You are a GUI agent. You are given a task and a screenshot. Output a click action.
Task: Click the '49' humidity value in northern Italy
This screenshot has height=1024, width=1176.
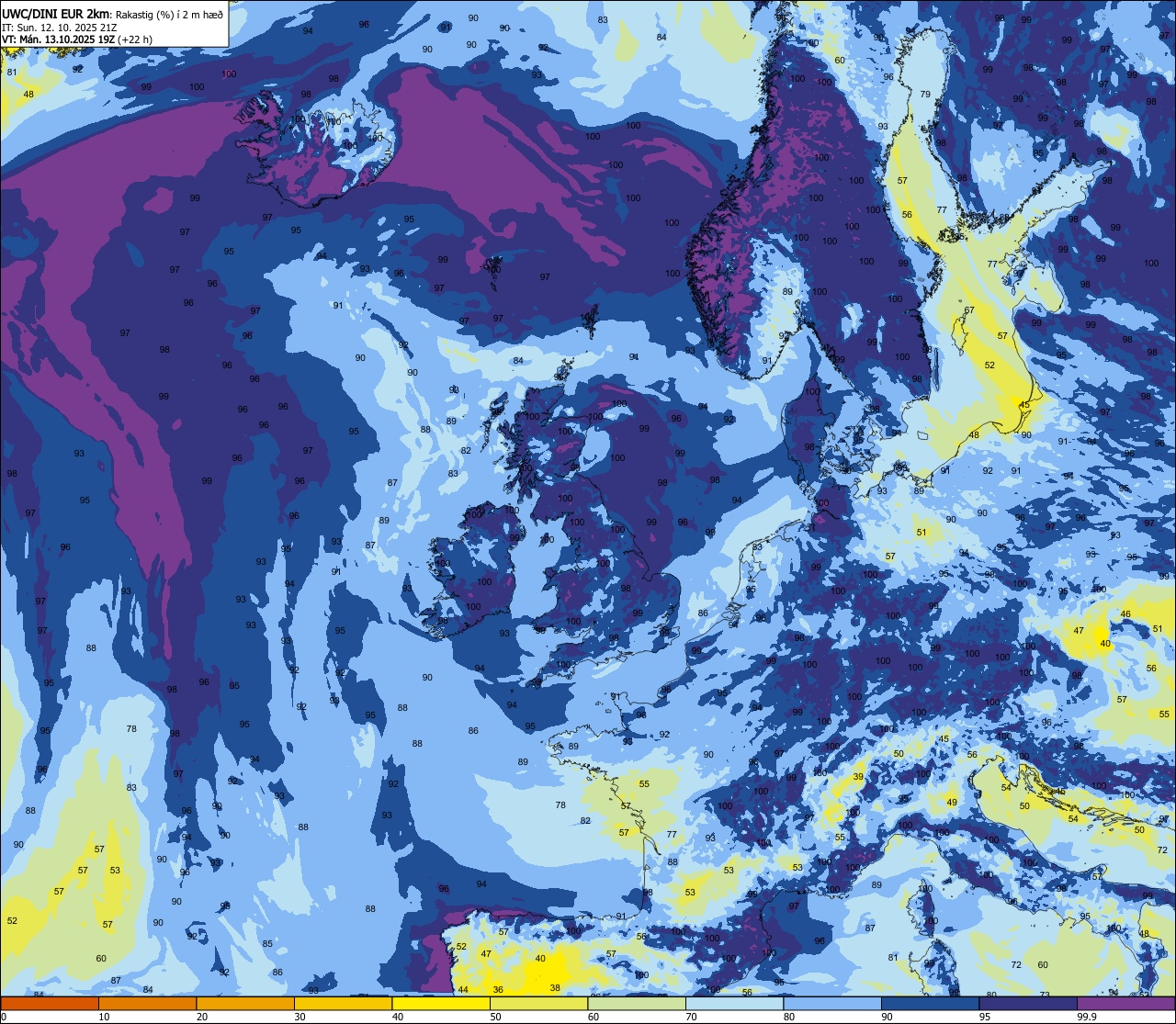pyautogui.click(x=952, y=802)
